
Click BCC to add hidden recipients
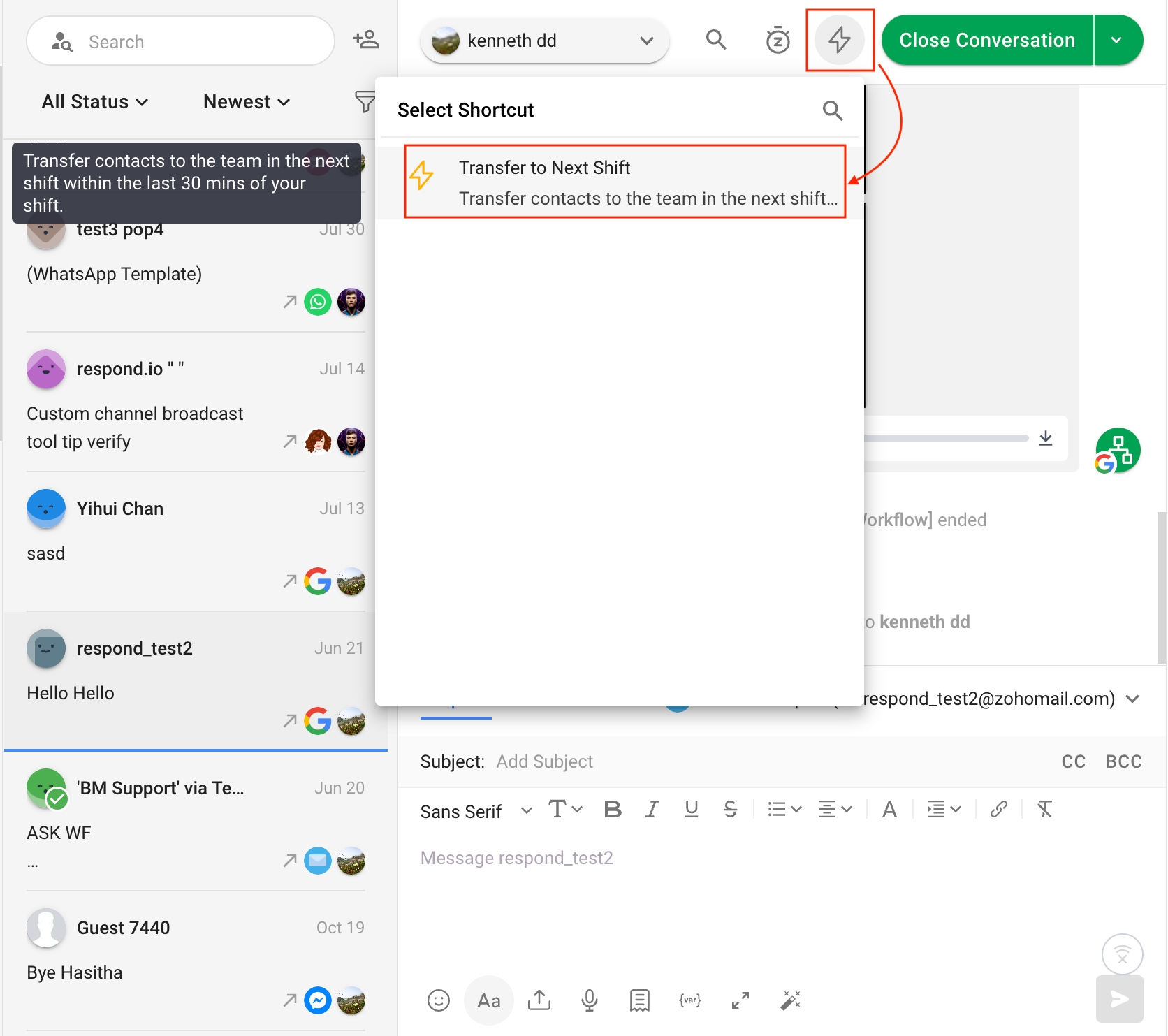point(1123,761)
